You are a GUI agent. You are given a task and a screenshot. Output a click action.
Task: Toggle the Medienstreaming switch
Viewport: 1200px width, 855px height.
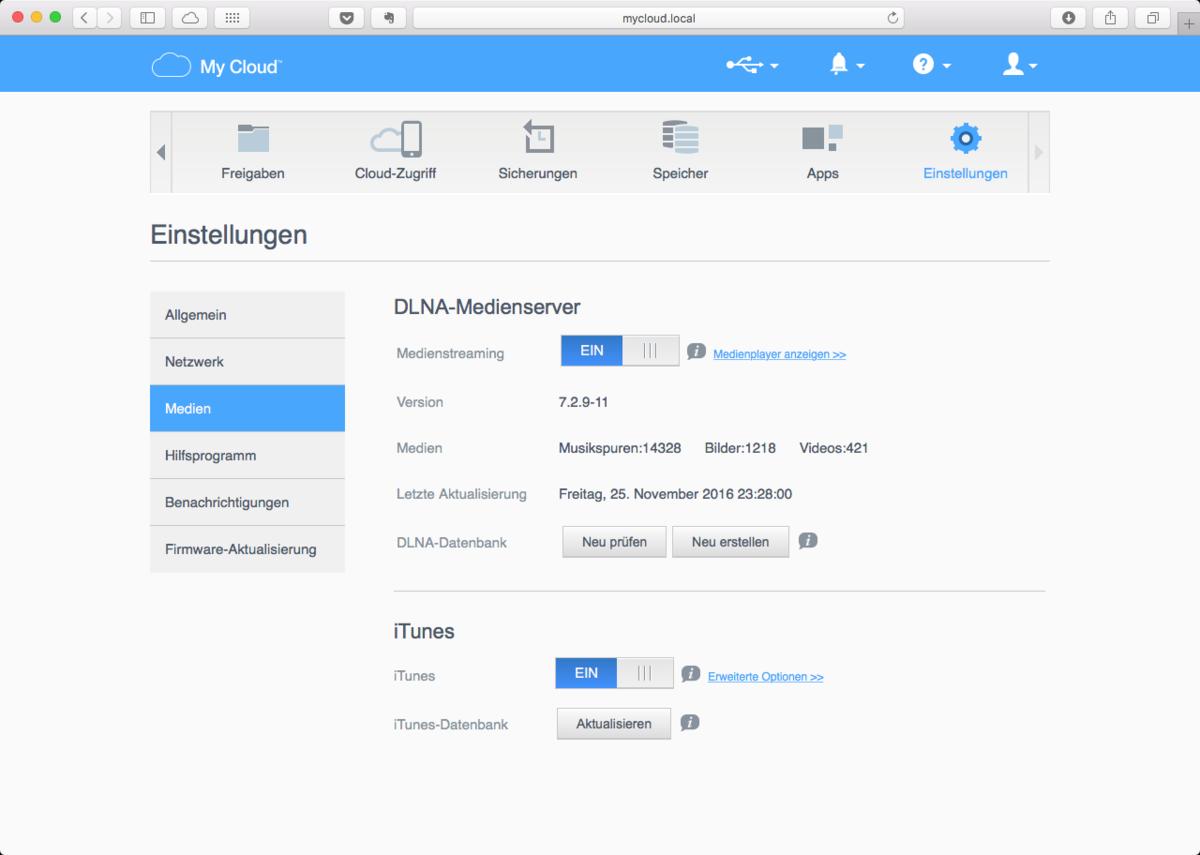(620, 351)
